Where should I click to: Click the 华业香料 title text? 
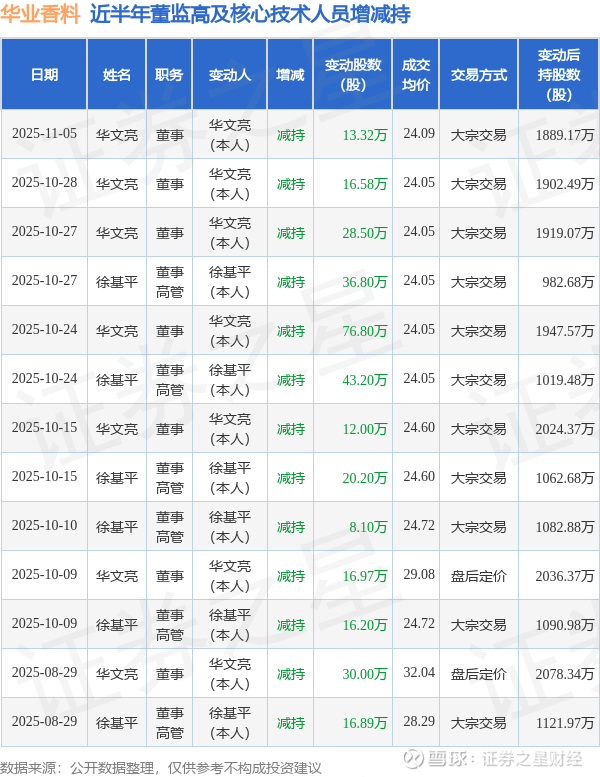tap(40, 14)
